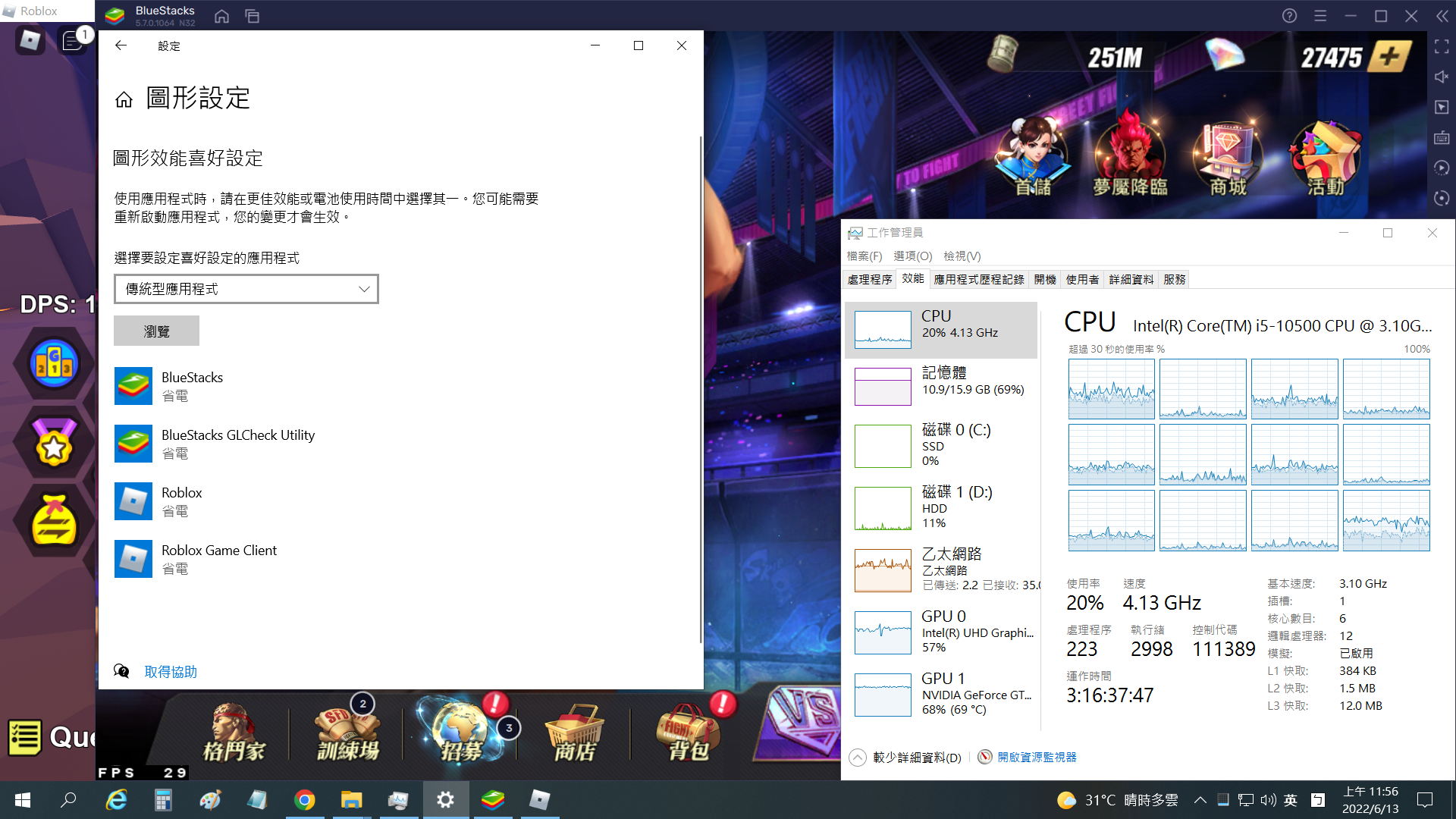
Task: Open the 檢視(V) menu in Task Manager
Action: (x=962, y=256)
